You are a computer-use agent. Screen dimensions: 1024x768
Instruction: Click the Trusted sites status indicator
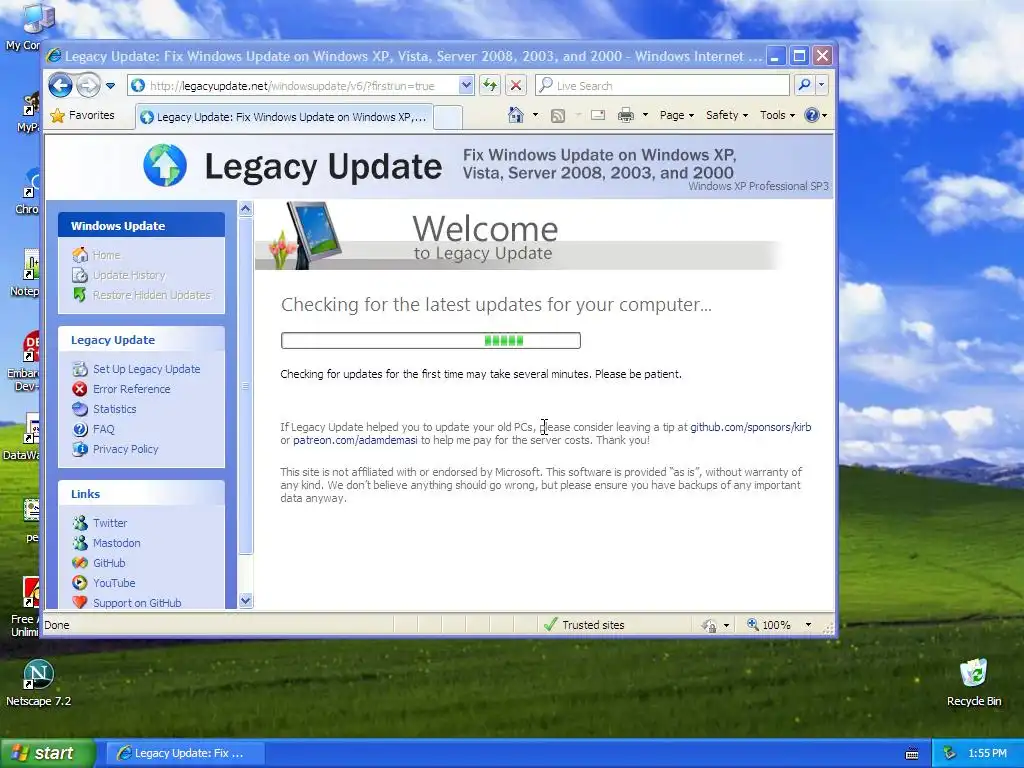(584, 625)
